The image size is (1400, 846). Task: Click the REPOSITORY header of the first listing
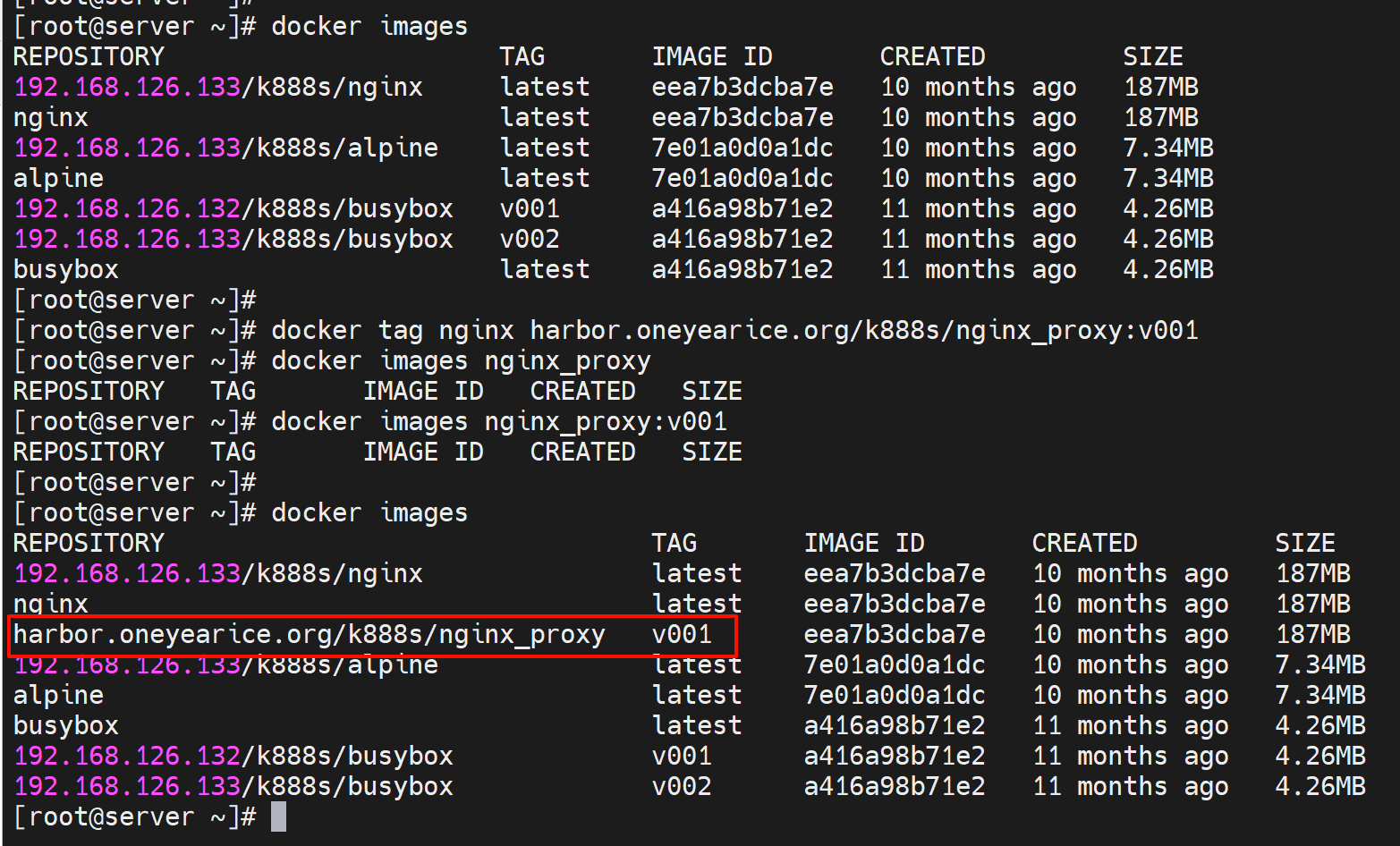coord(89,57)
